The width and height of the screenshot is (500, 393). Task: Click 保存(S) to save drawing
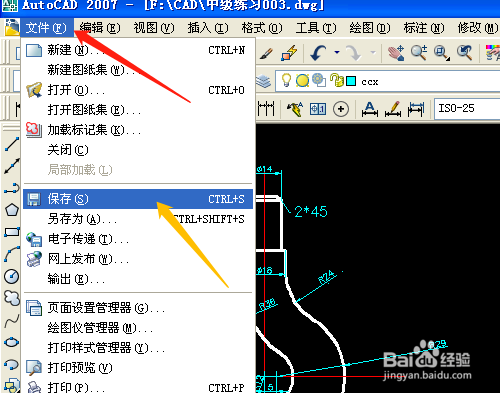click(x=138, y=199)
